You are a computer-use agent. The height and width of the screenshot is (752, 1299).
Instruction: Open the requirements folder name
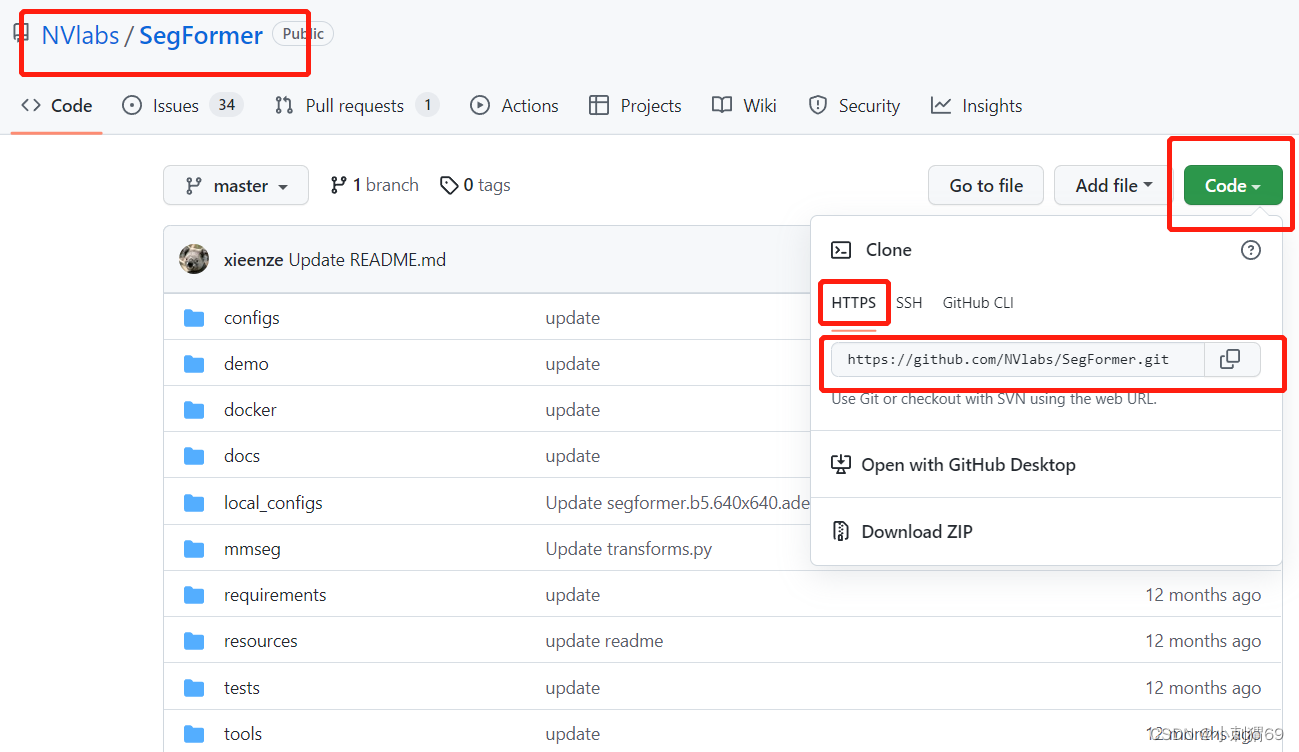click(275, 595)
